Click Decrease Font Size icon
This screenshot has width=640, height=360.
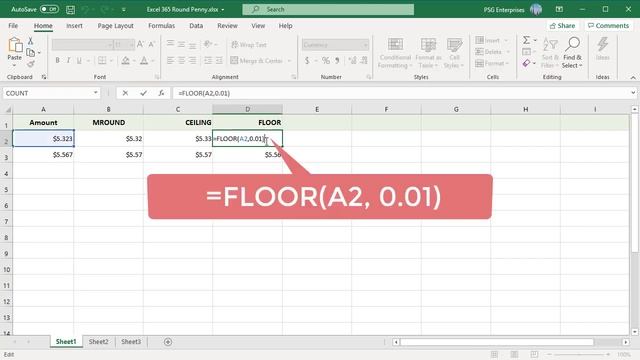tap(151, 44)
